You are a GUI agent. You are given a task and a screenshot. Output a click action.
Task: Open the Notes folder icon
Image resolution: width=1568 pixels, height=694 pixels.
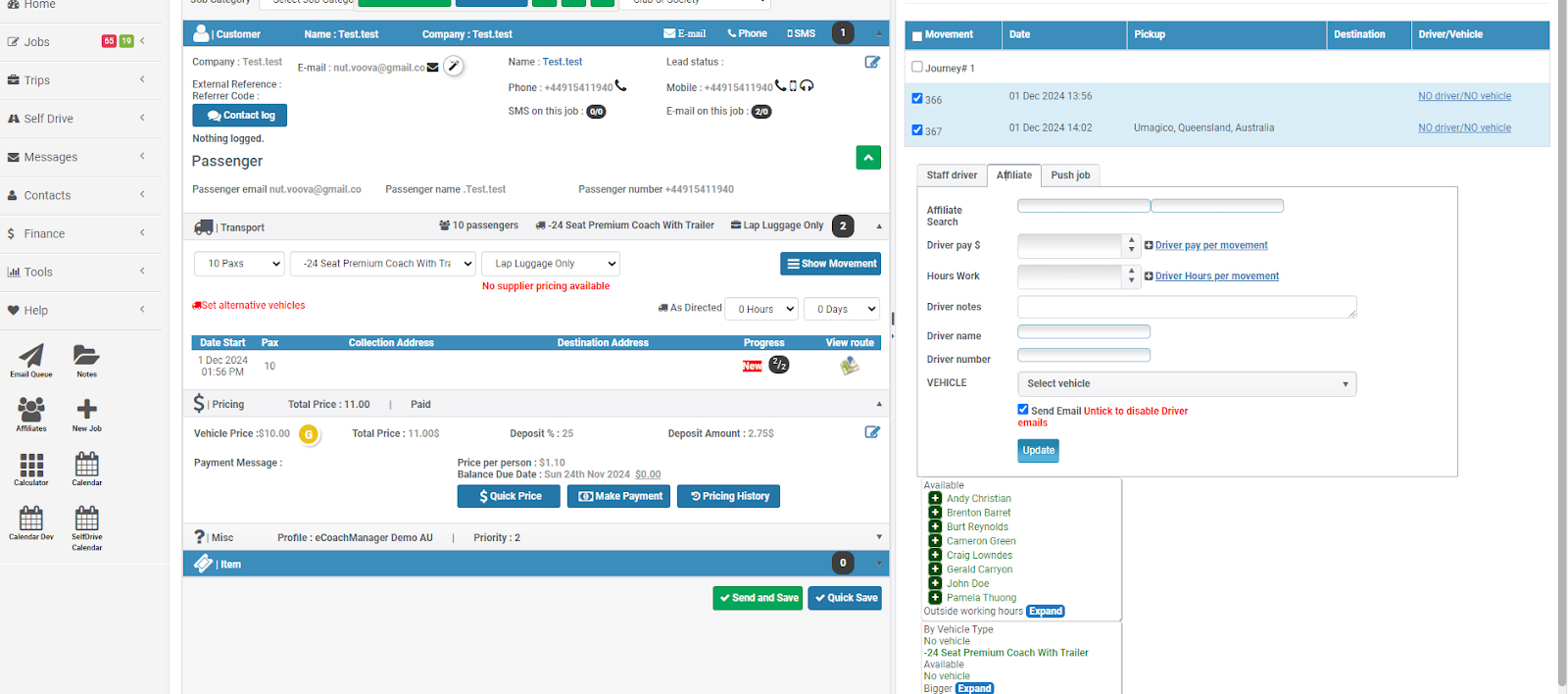tap(86, 357)
